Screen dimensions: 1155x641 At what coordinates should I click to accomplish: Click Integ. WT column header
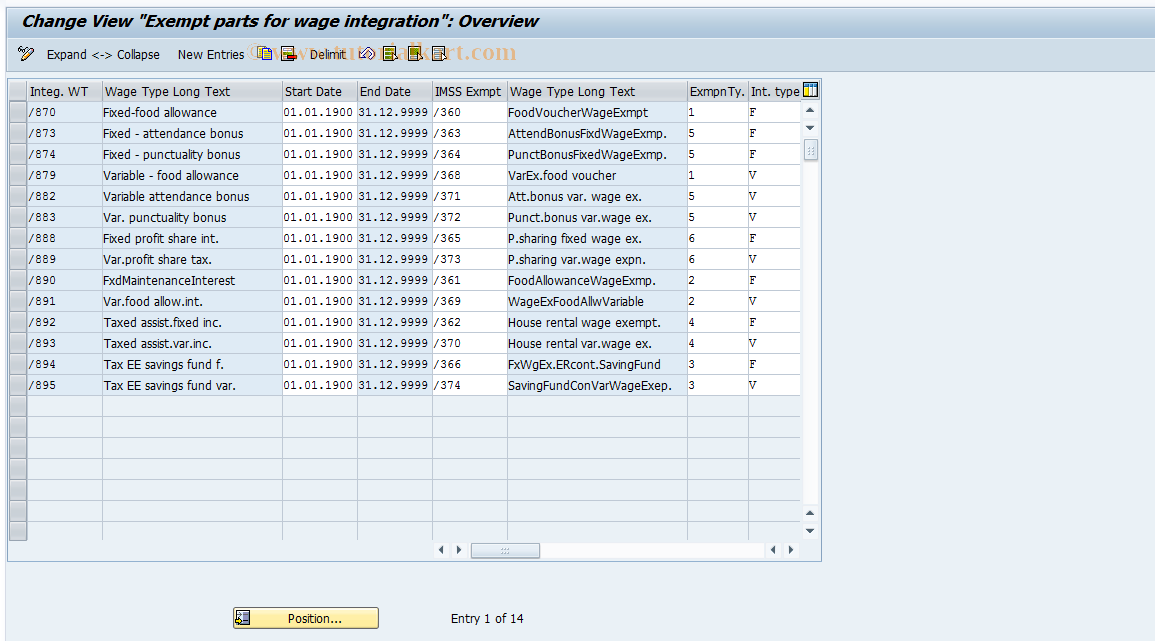[65, 91]
